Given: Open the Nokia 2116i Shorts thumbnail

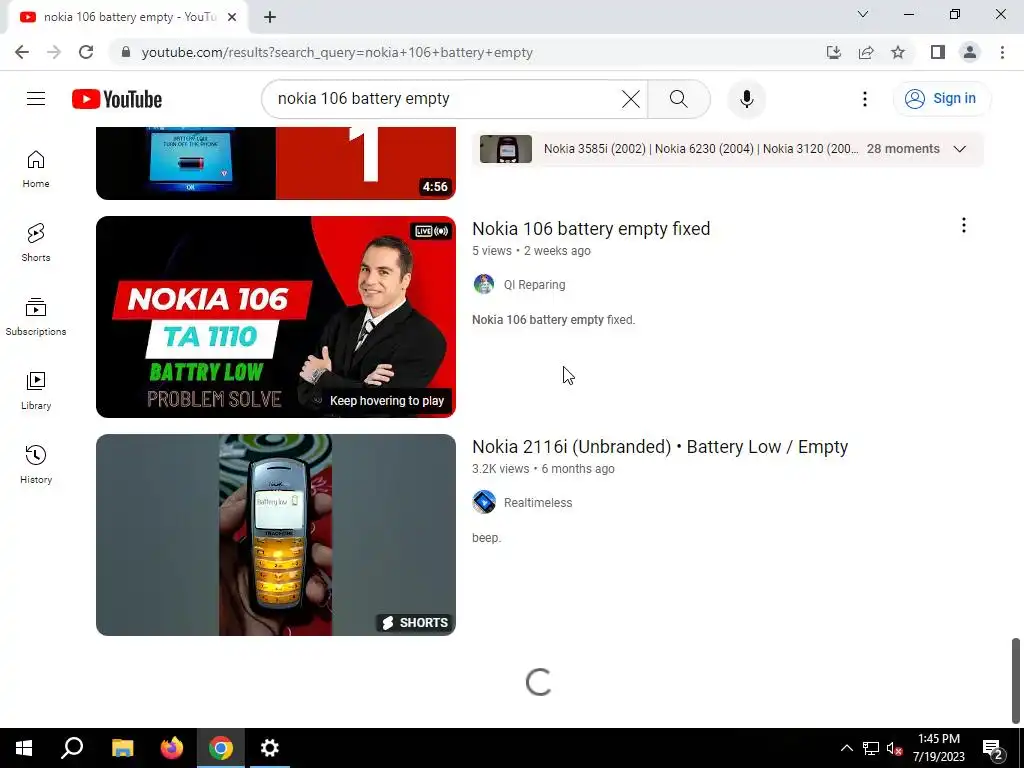Looking at the screenshot, I should [276, 535].
